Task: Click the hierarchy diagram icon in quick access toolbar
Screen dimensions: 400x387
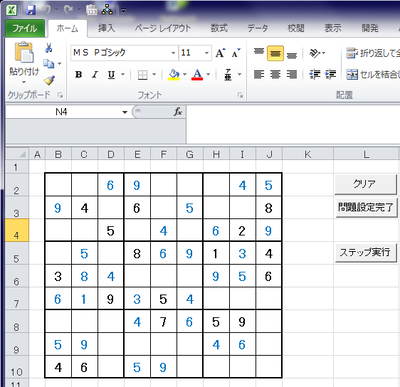Action: point(107,10)
